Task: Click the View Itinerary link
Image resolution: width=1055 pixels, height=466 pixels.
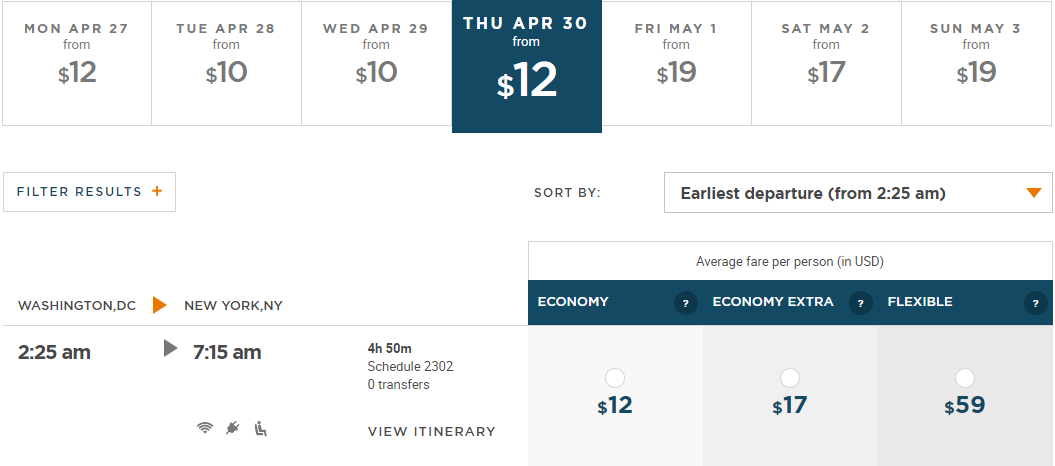Action: [x=432, y=432]
